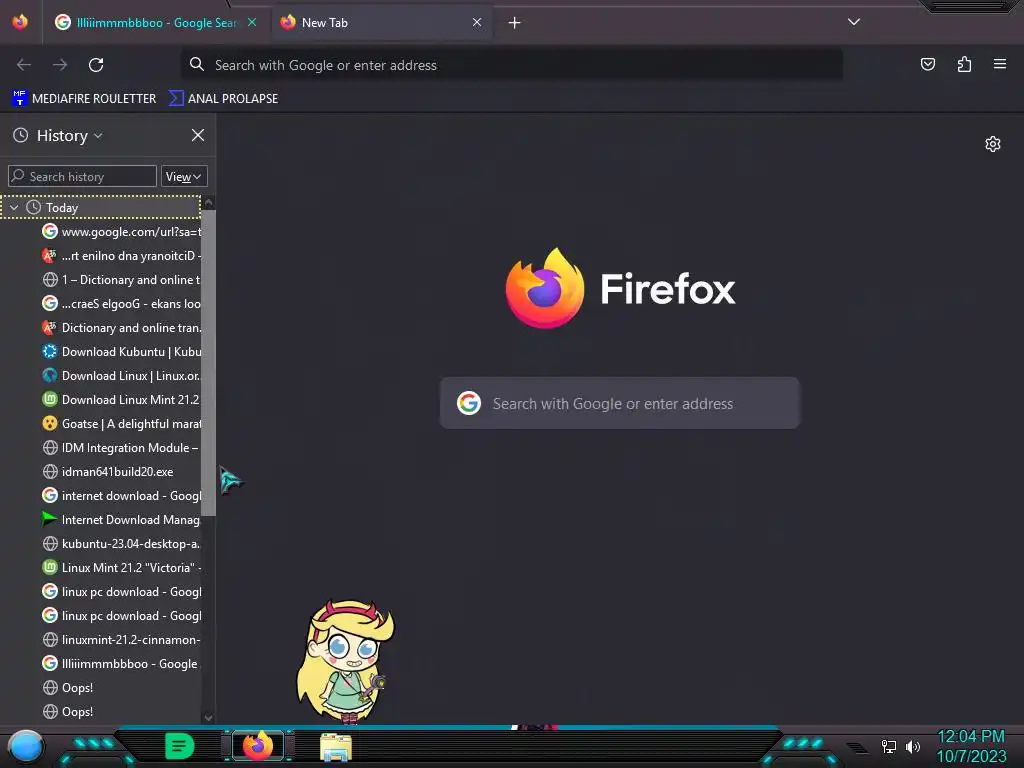Click the Linux Mint 21.2 download favicon

tap(50, 400)
